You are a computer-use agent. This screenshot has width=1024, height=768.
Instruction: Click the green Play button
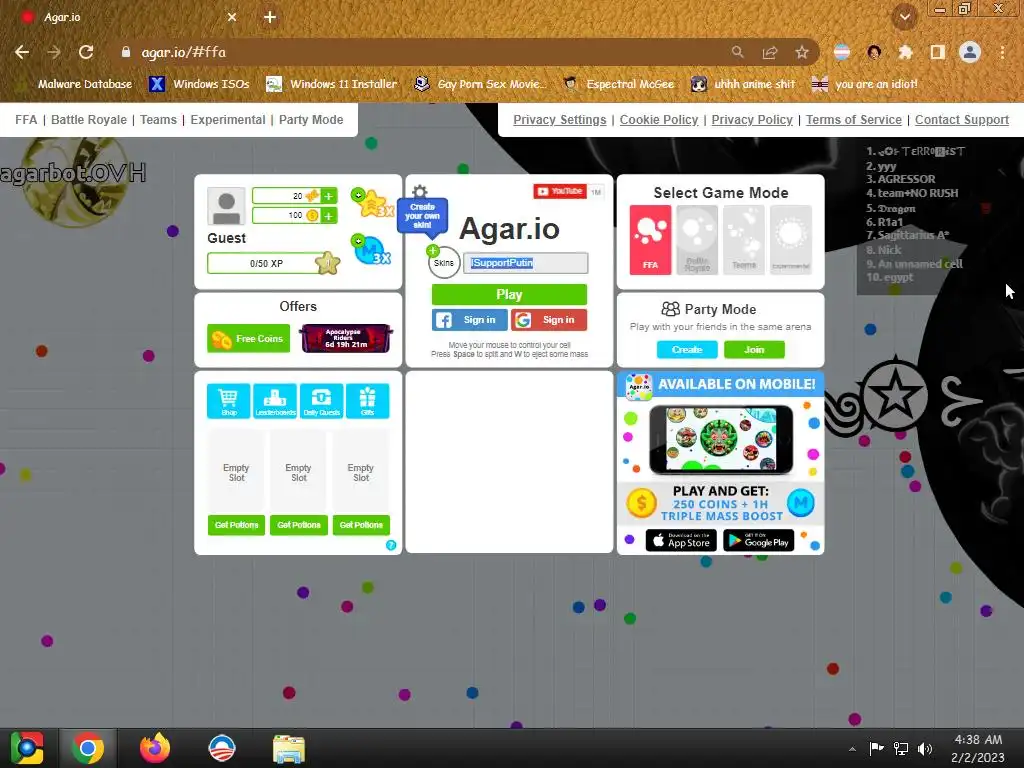coord(509,295)
